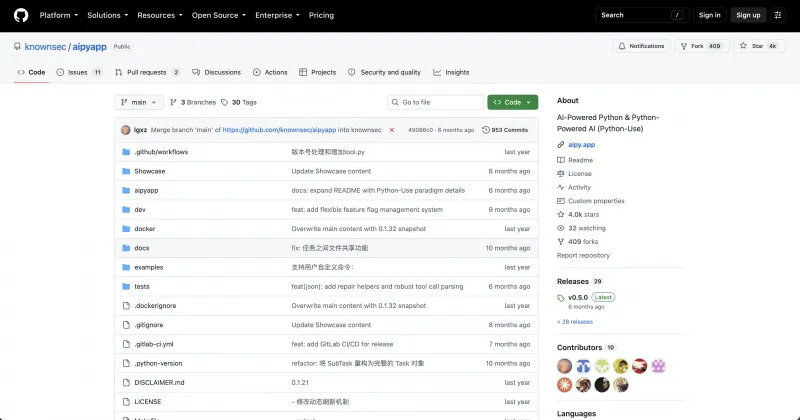
Task: Expand the Solutions menu
Action: 108,15
